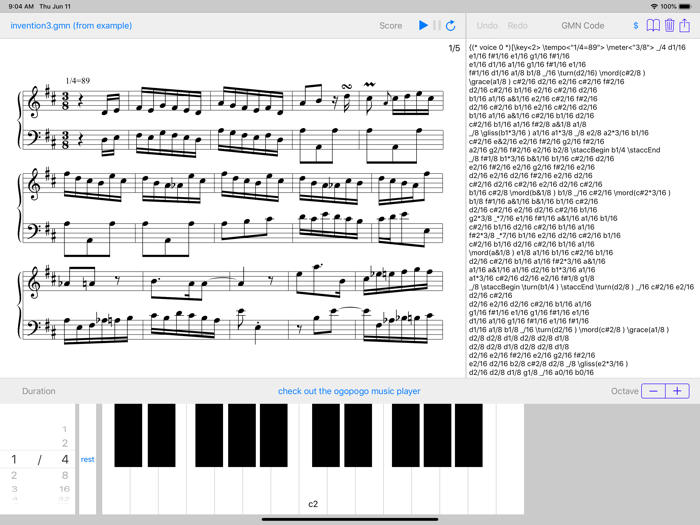Screen dimensions: 700x525
Task: Select denominator 8 in duration picker
Action: [x=65, y=475]
